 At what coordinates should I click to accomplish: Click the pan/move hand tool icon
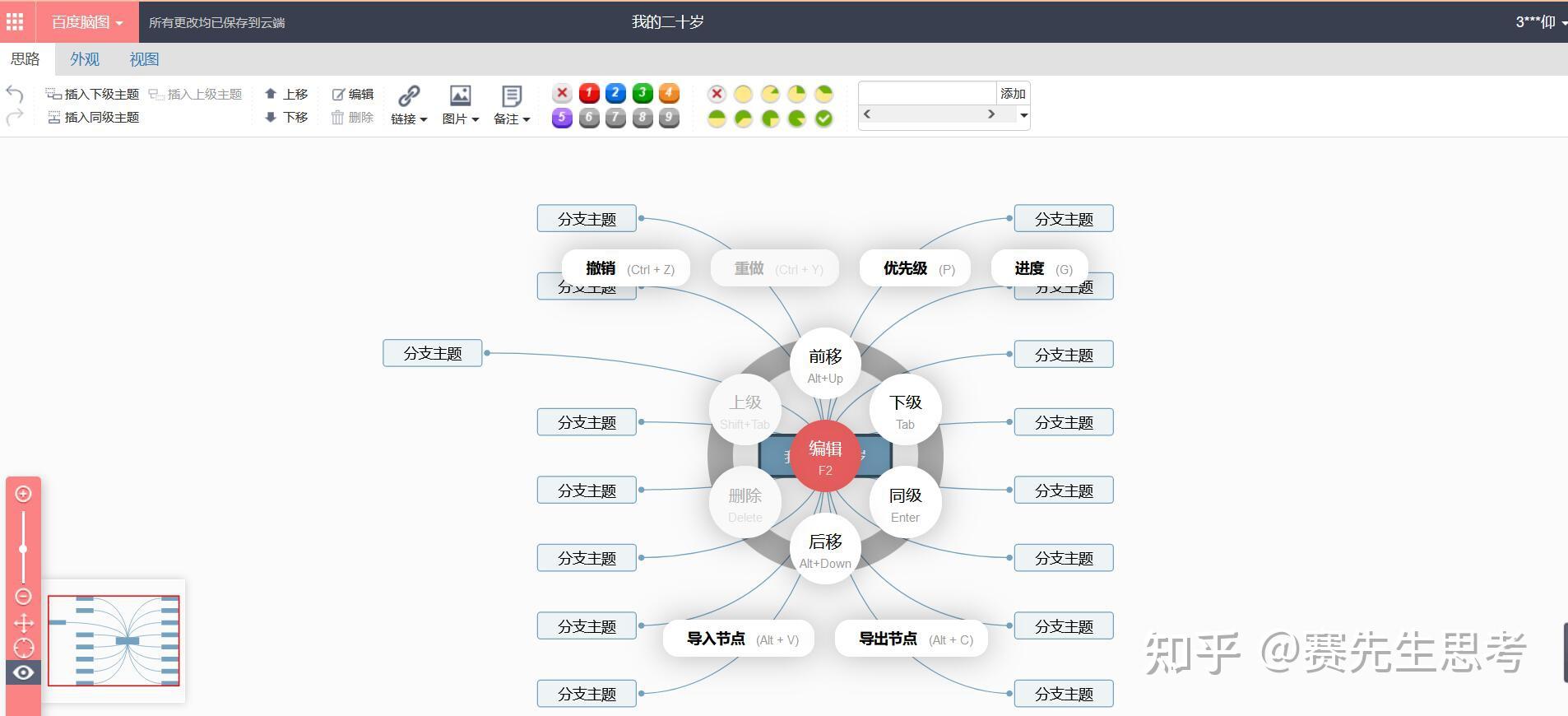[x=23, y=623]
